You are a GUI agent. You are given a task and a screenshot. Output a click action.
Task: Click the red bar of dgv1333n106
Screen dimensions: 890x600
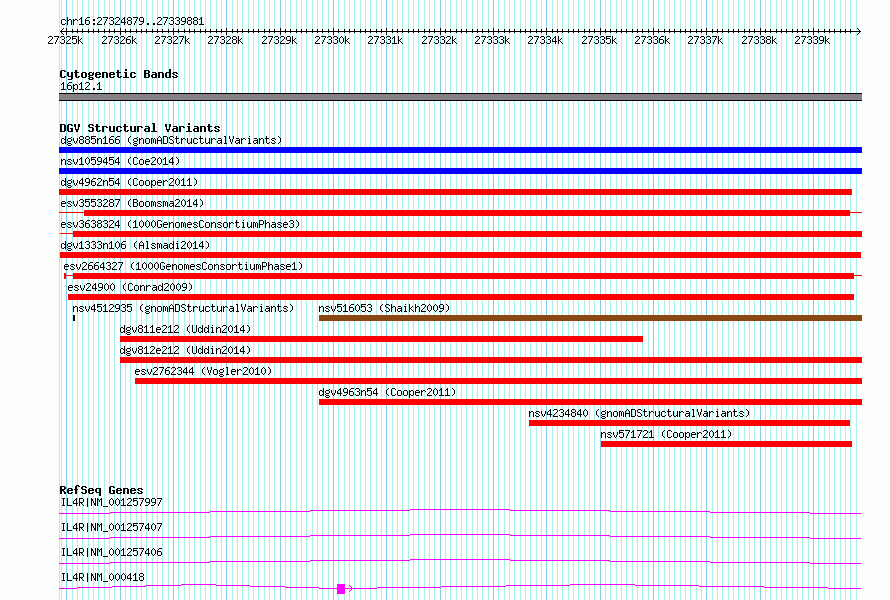point(460,255)
